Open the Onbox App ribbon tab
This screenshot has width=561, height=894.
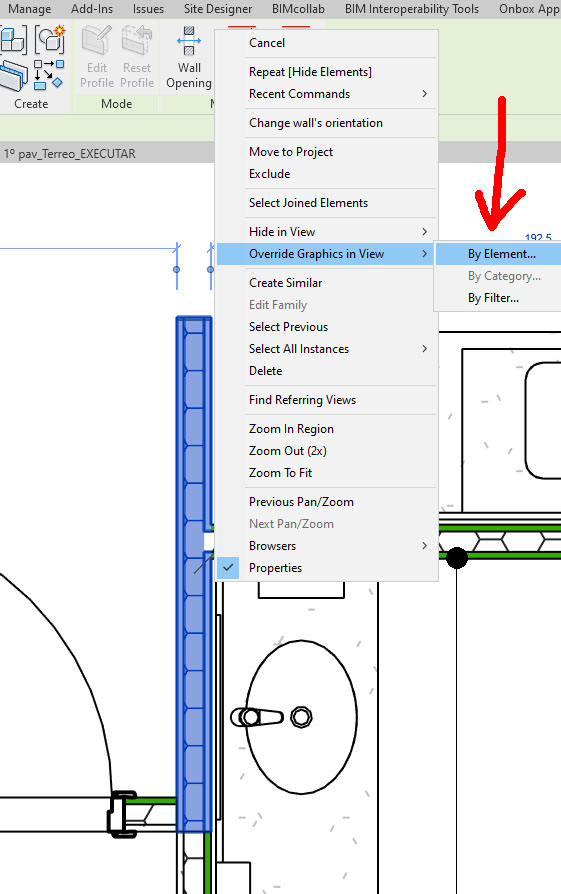(x=529, y=9)
